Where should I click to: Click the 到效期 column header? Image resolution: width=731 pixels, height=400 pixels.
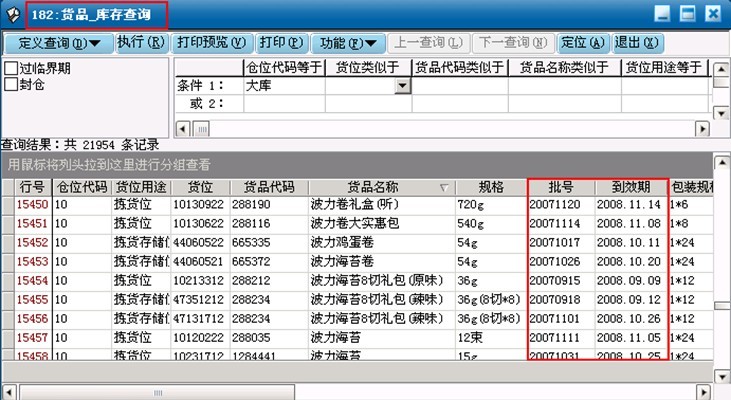point(631,187)
